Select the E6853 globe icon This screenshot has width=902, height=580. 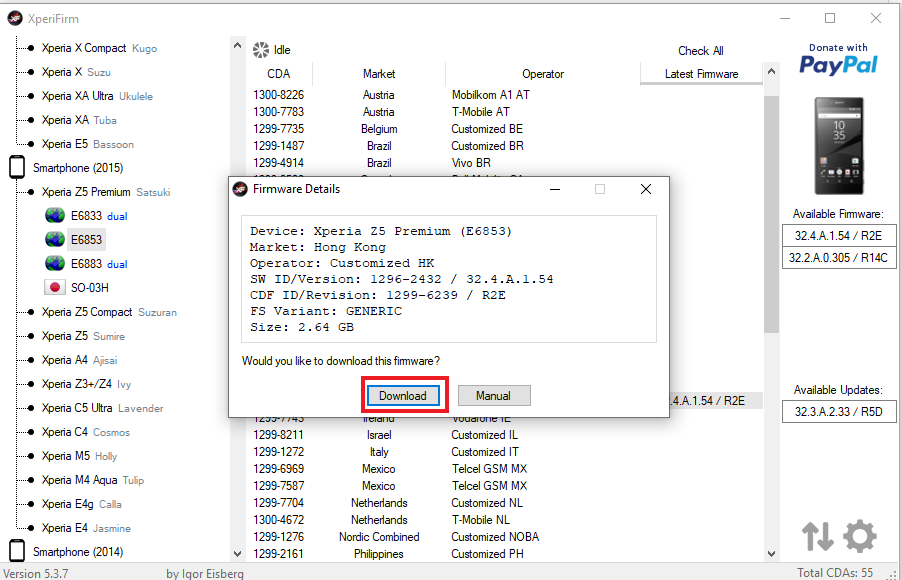point(55,239)
